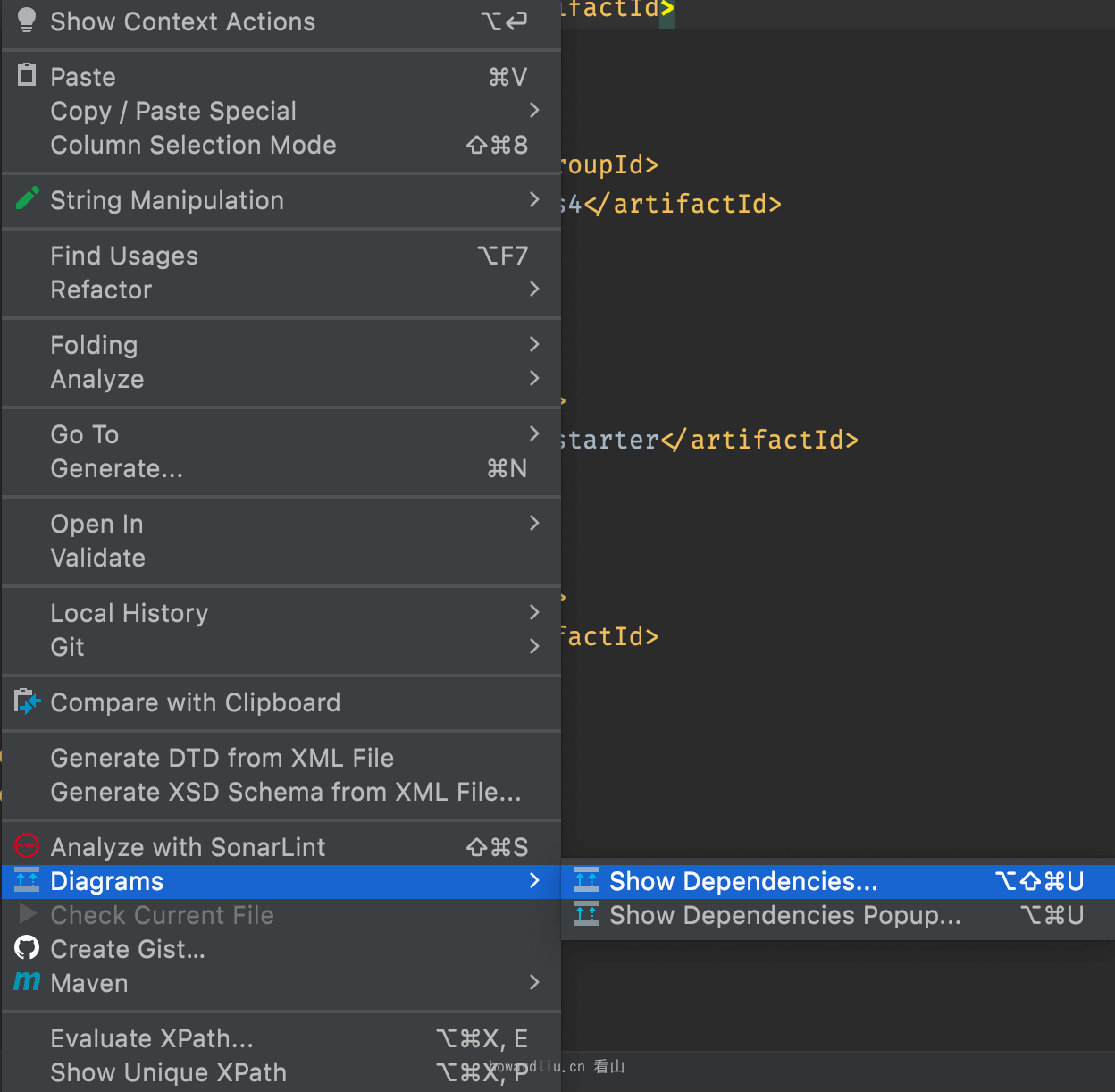This screenshot has height=1092, width=1115.
Task: Click Evaluate XPath... menu entry
Action: 152,1038
